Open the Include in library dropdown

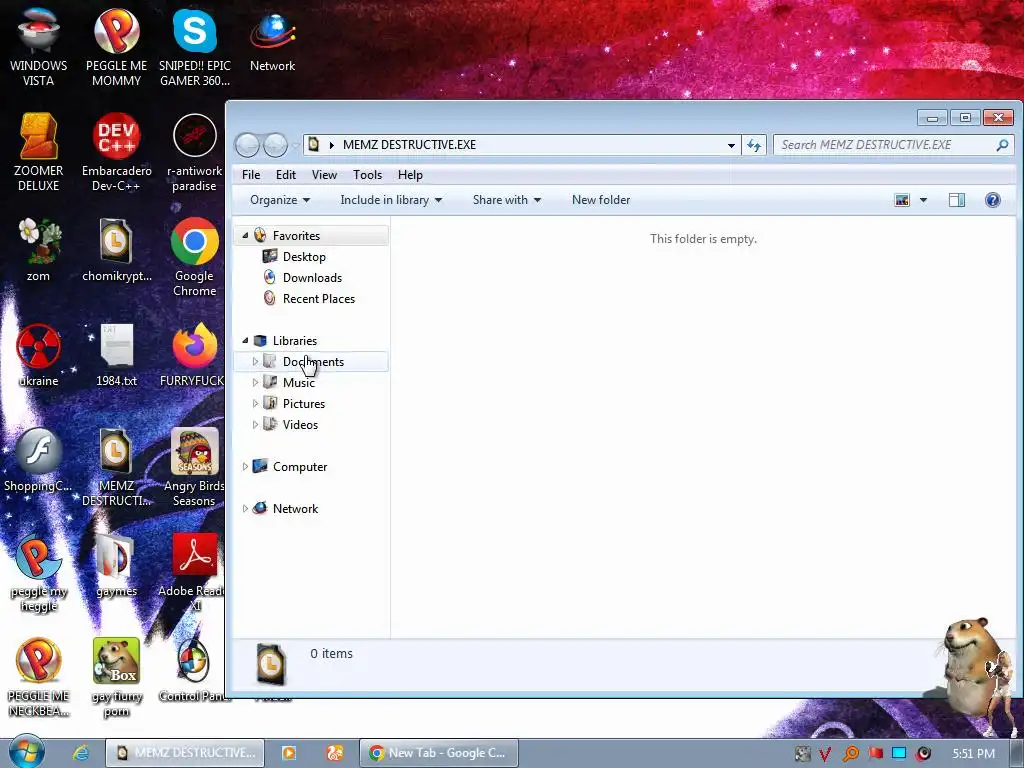point(391,200)
